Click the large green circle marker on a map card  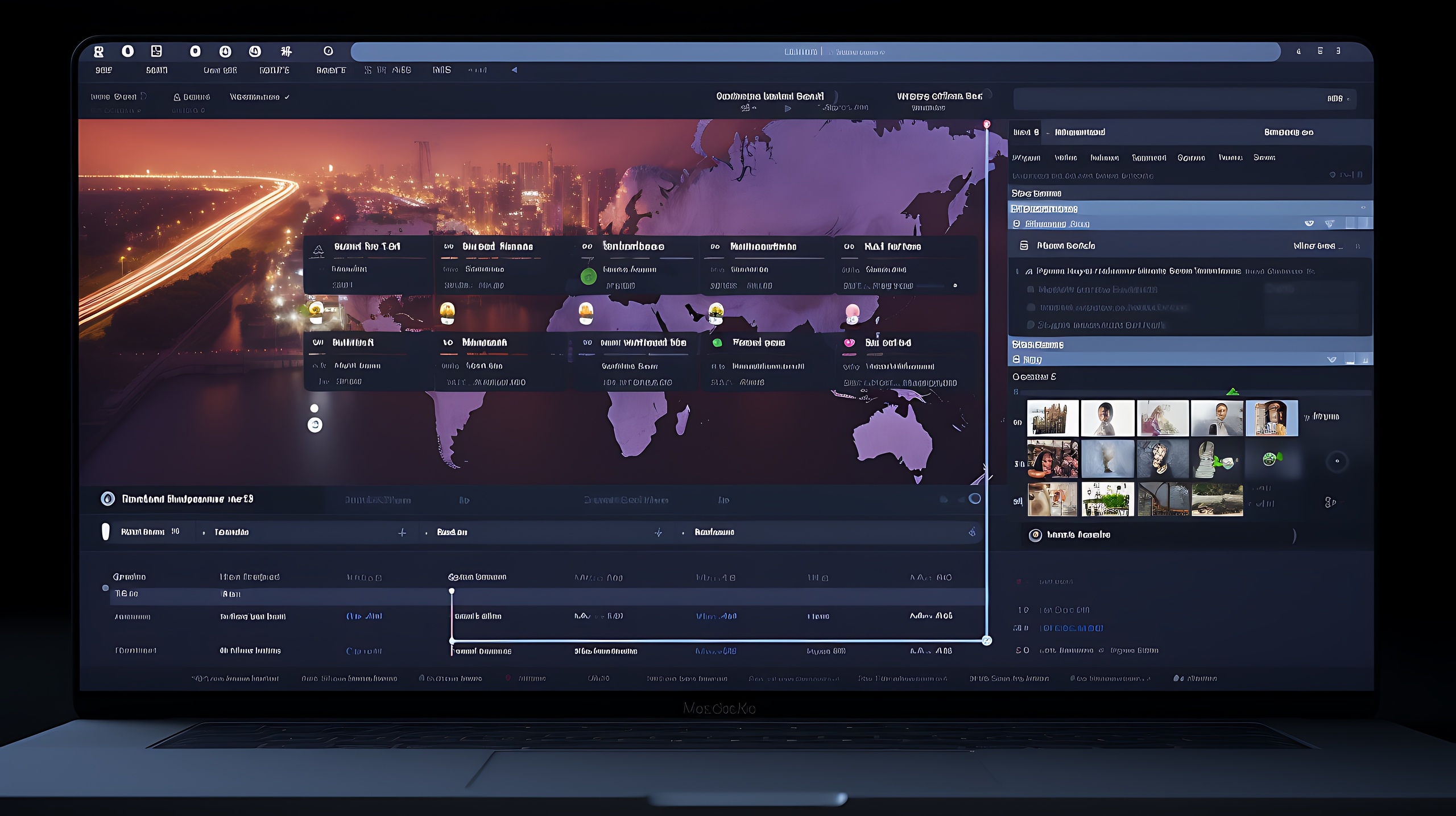coord(589,277)
